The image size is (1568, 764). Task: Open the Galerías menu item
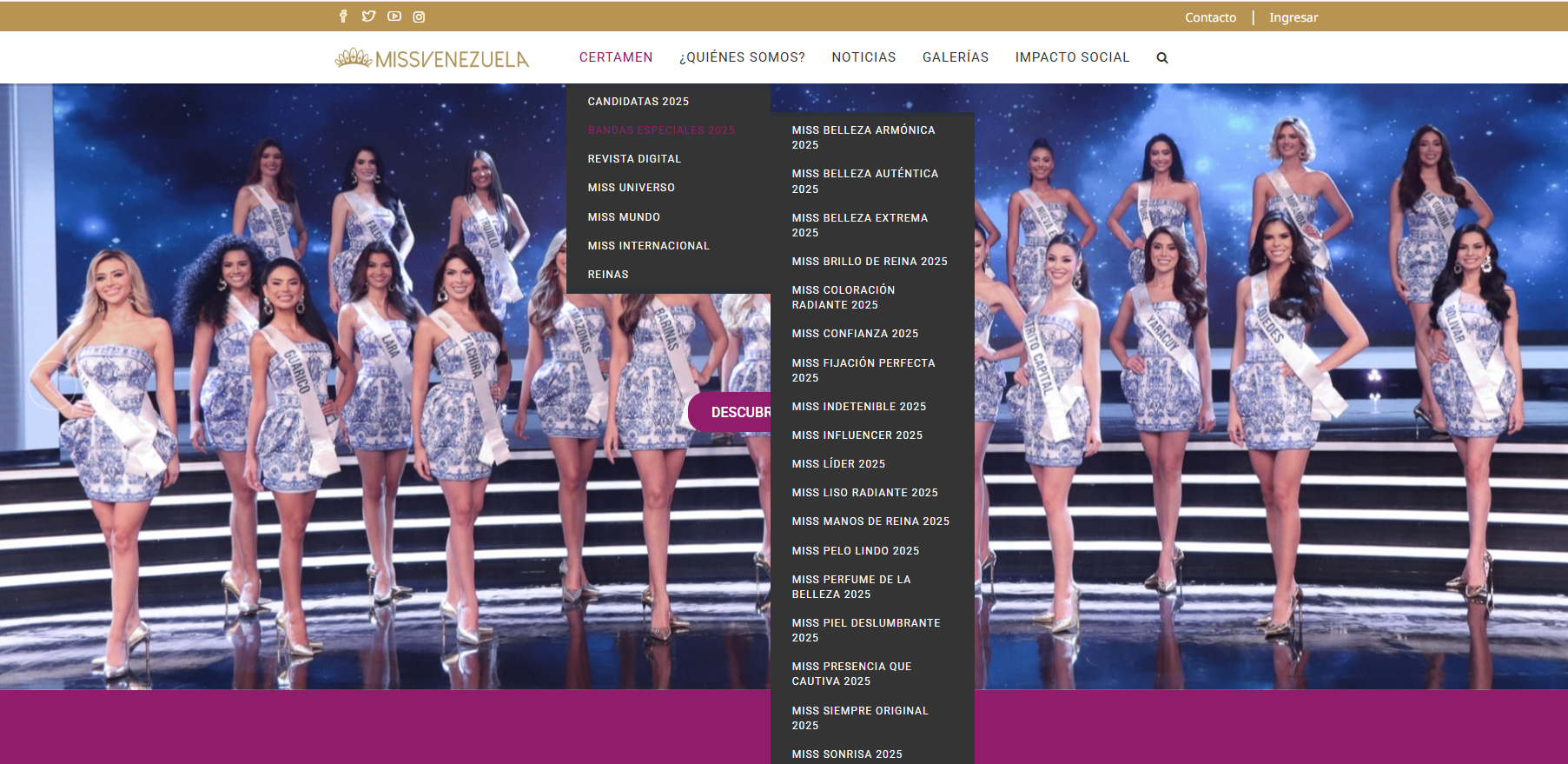point(956,57)
